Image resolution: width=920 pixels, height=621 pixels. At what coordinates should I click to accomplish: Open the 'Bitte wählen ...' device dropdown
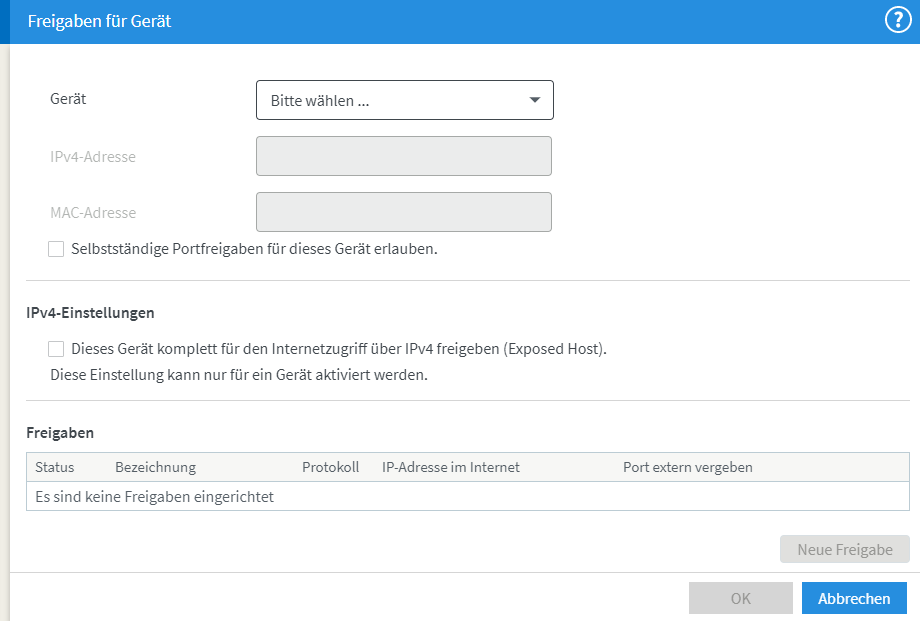[405, 100]
